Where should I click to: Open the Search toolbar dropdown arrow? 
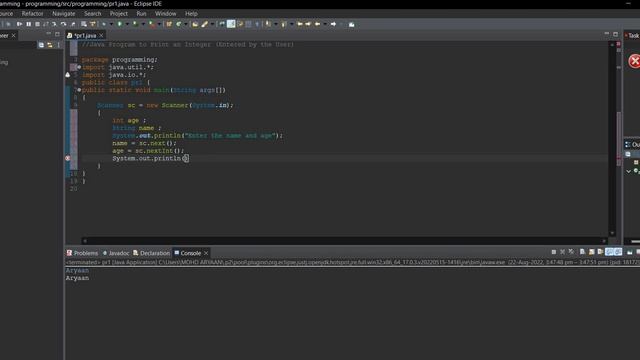(x=212, y=24)
